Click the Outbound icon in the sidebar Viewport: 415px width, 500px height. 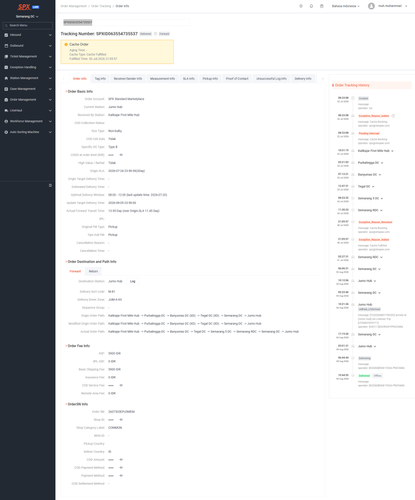point(6,46)
